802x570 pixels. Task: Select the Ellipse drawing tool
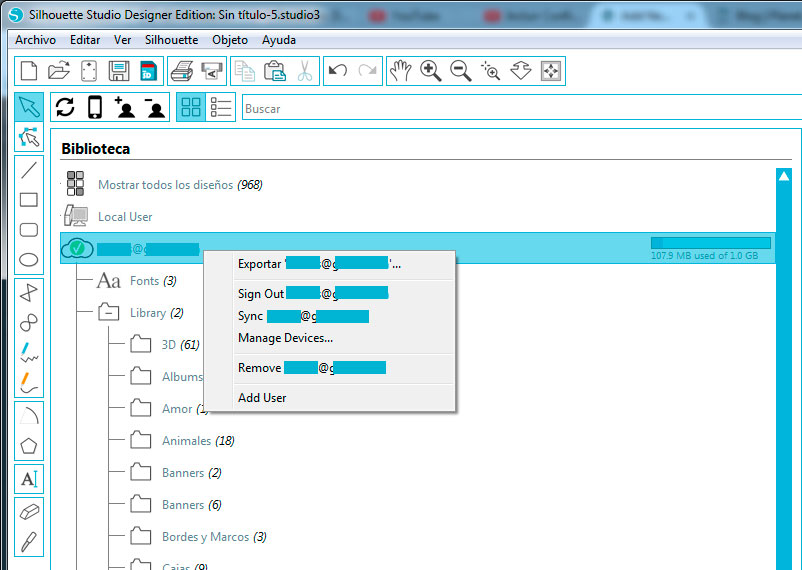pyautogui.click(x=29, y=259)
